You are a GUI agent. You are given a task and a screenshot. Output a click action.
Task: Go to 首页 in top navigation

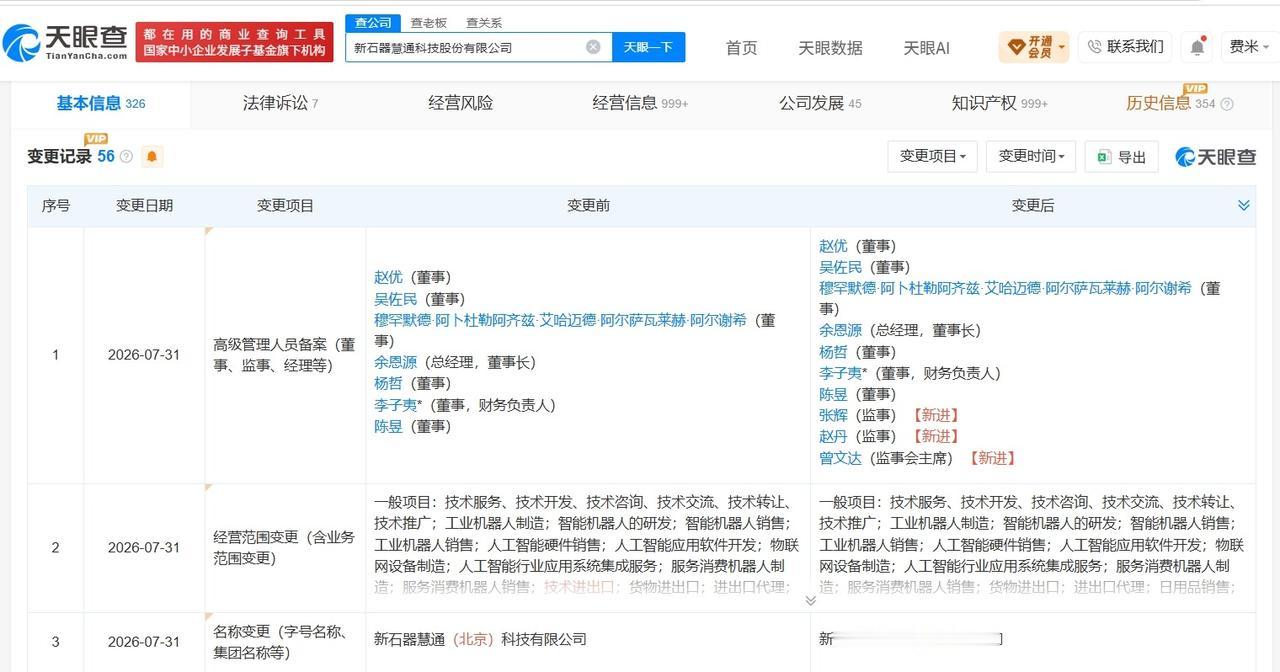click(741, 47)
